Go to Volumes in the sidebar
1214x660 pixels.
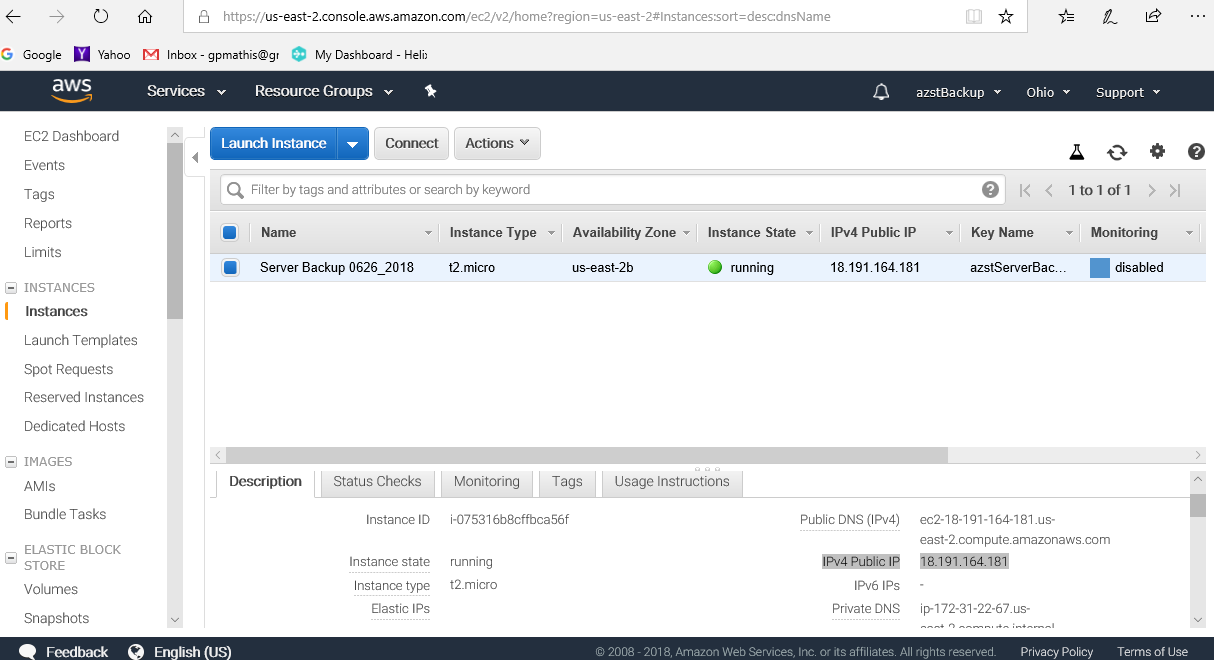coord(51,590)
